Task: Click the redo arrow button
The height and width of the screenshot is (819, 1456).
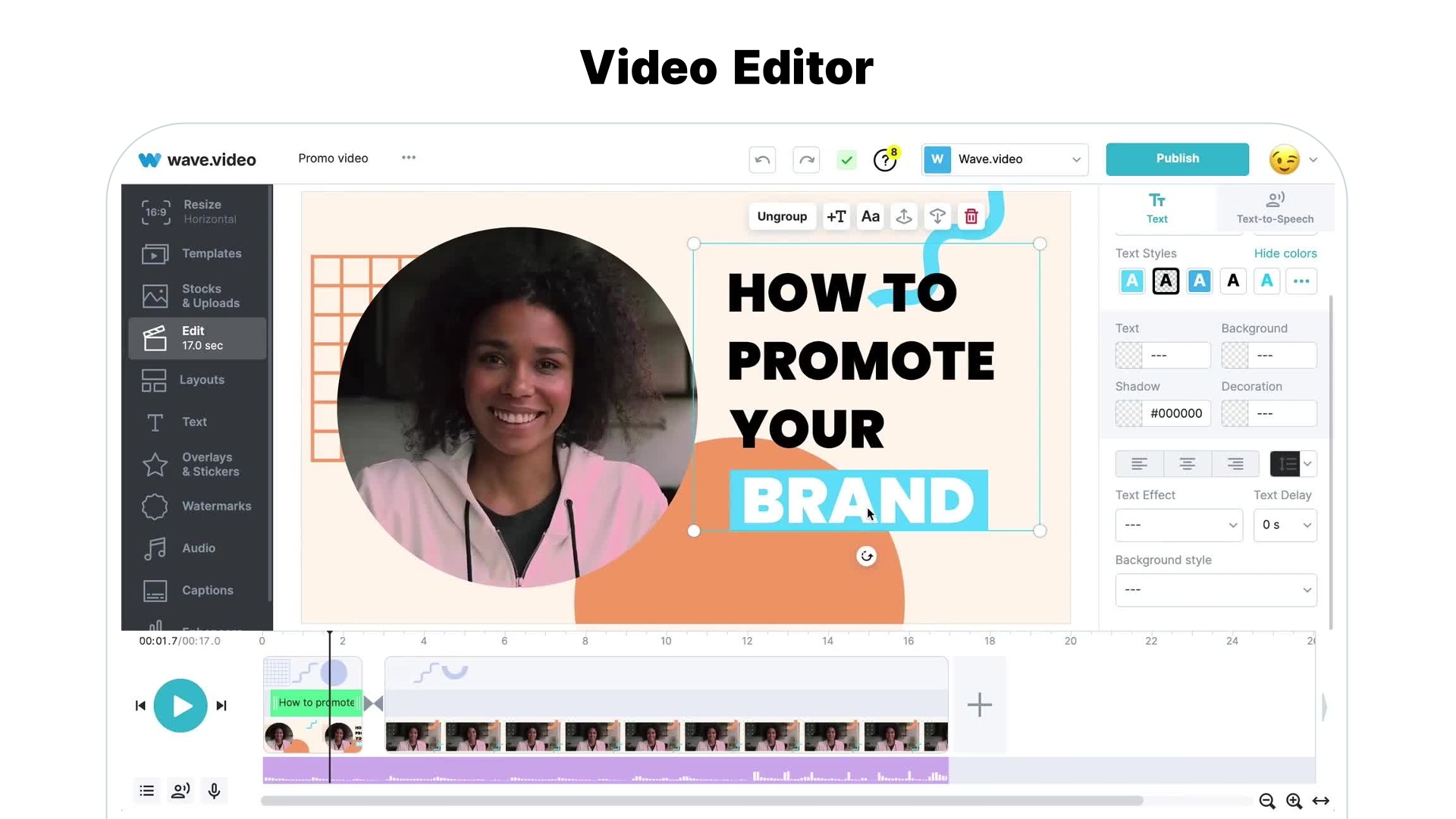Action: coord(806,160)
